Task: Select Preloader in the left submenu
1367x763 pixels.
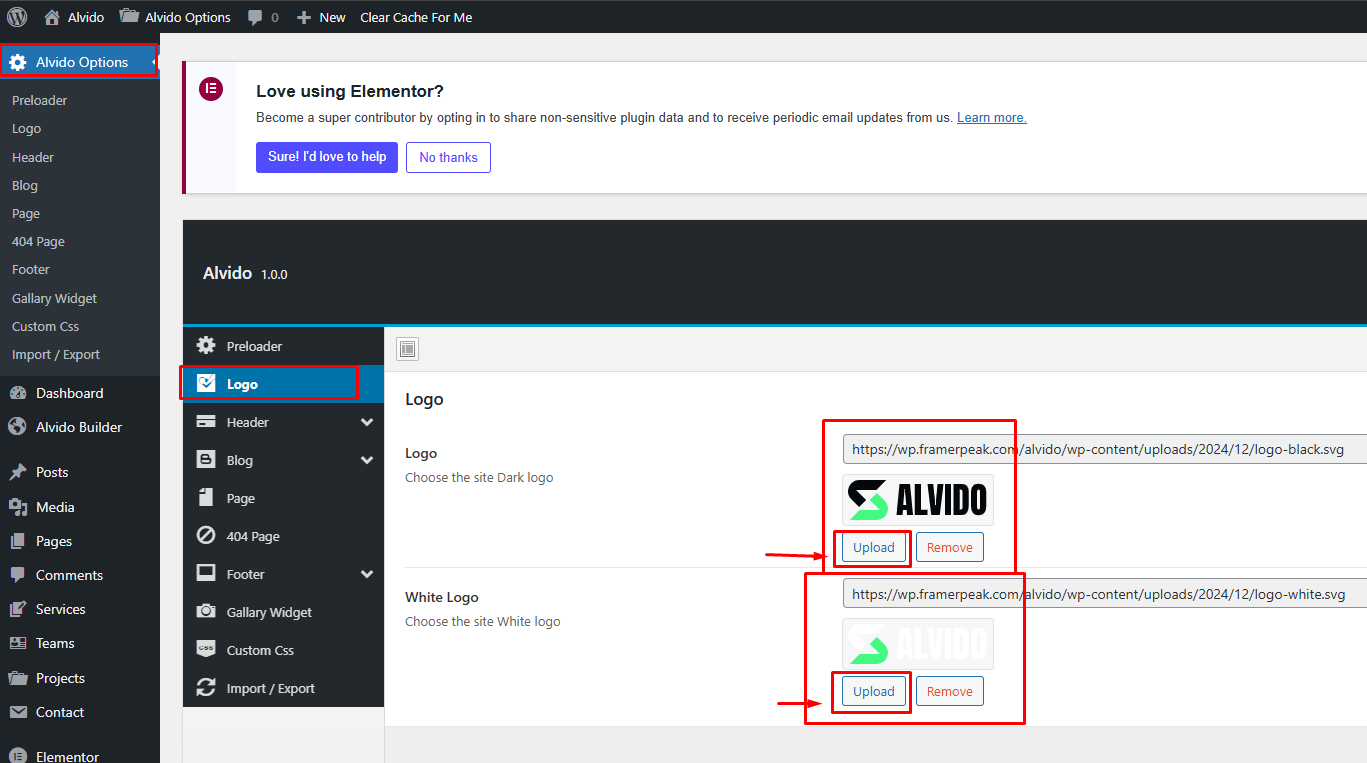Action: coord(40,100)
